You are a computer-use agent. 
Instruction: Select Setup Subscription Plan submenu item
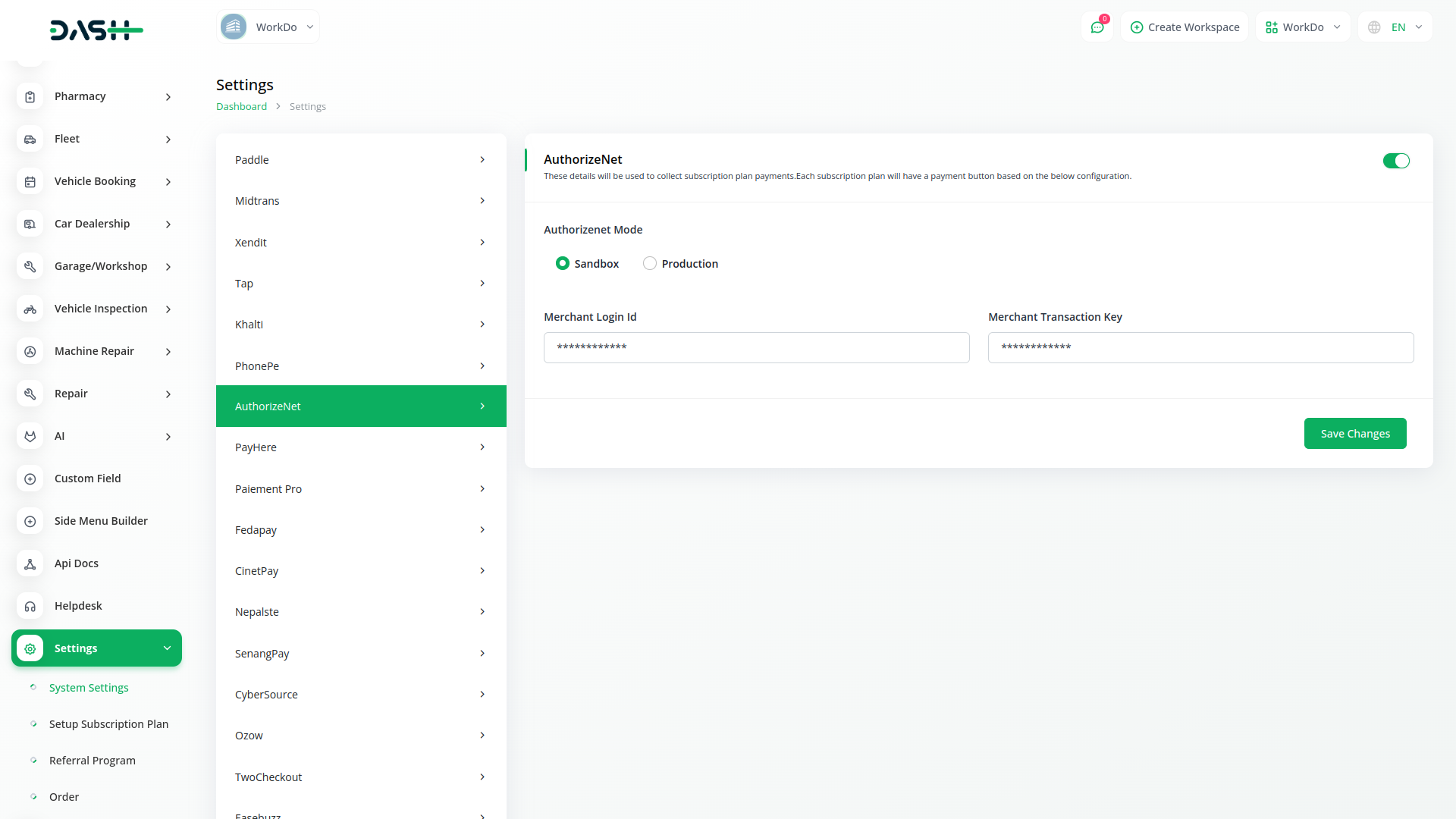tap(108, 724)
